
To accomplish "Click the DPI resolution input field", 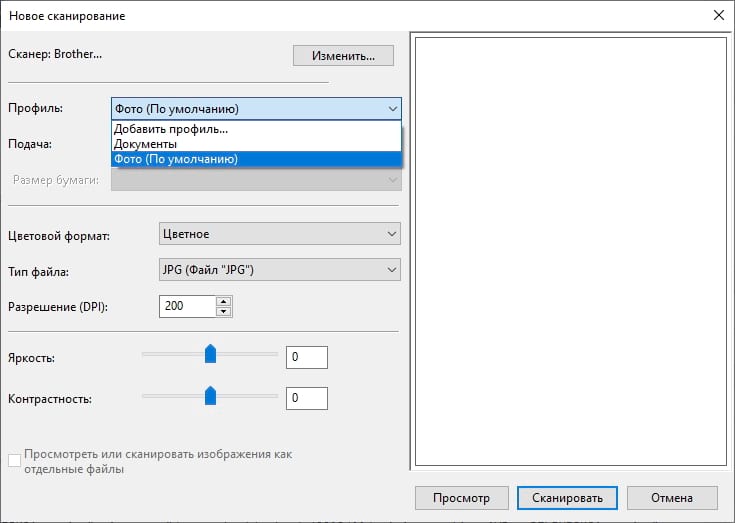I will (187, 306).
